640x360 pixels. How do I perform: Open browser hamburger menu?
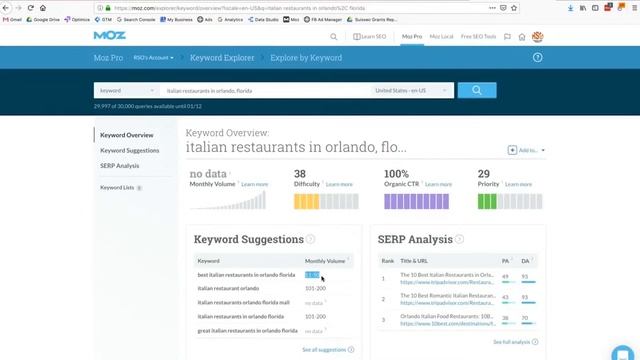coord(635,8)
